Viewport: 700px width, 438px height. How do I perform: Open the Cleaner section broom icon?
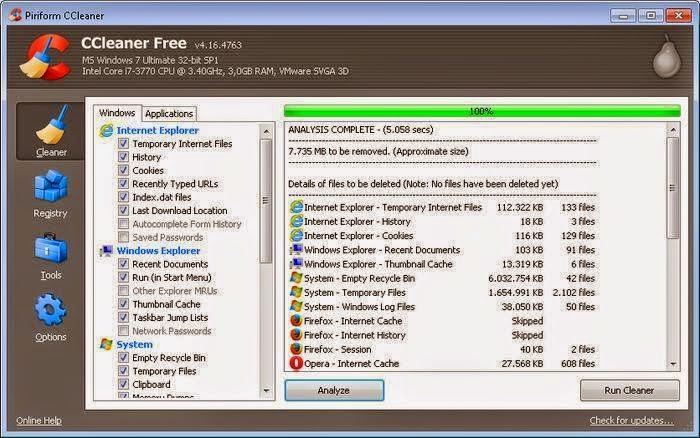51,125
